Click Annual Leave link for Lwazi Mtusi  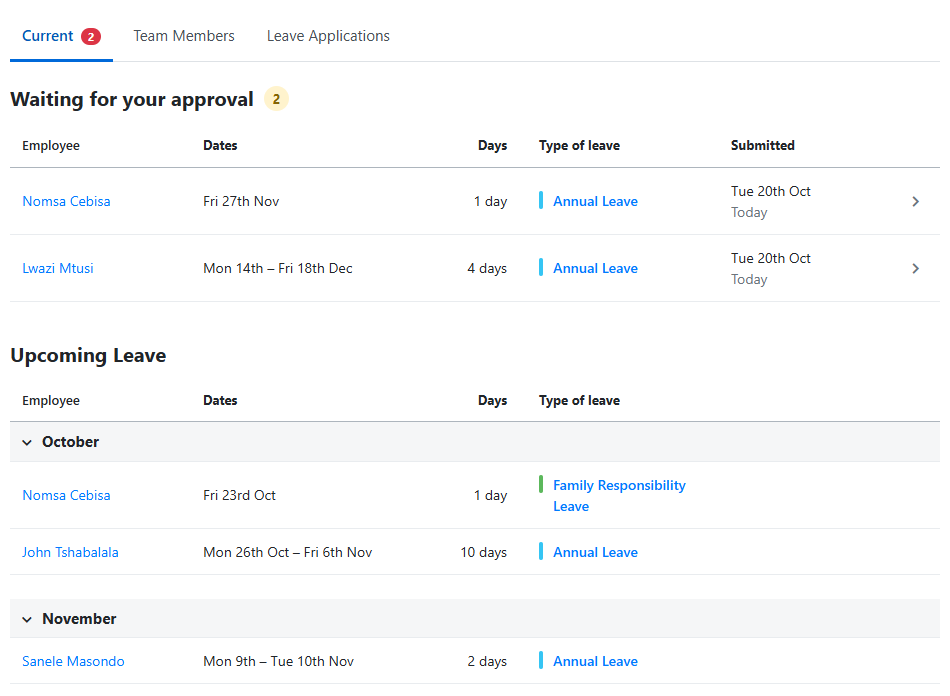click(595, 268)
